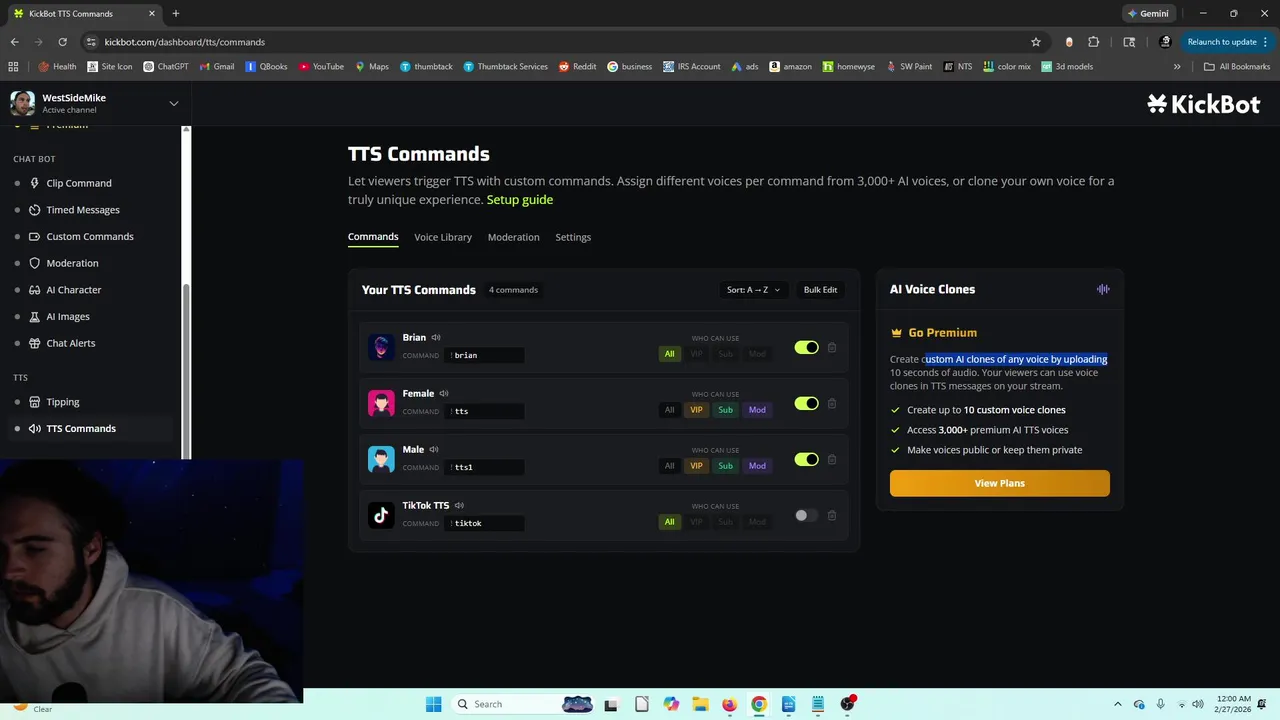Open Chat Alerts in sidebar
The width and height of the screenshot is (1280, 720).
tap(71, 343)
